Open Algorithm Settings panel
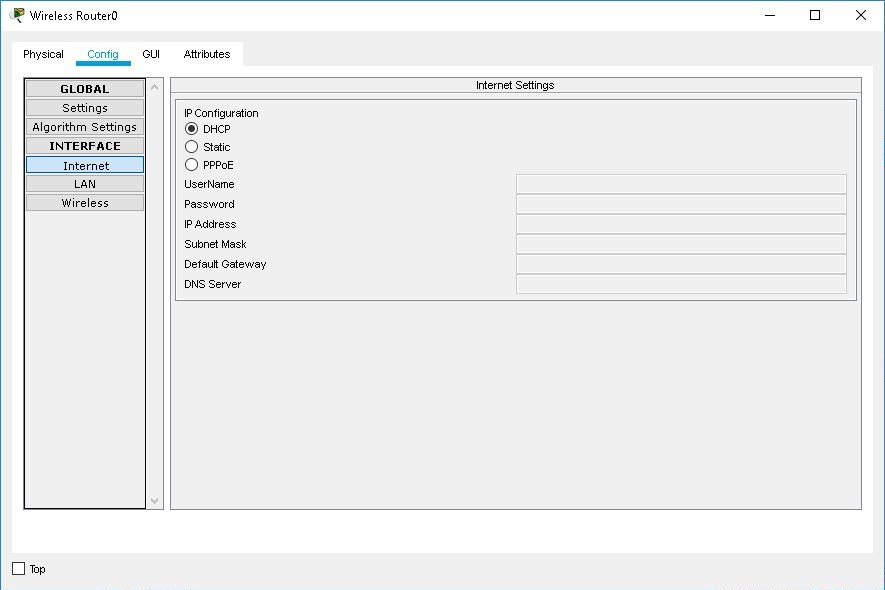This screenshot has height=590, width=885. [84, 126]
